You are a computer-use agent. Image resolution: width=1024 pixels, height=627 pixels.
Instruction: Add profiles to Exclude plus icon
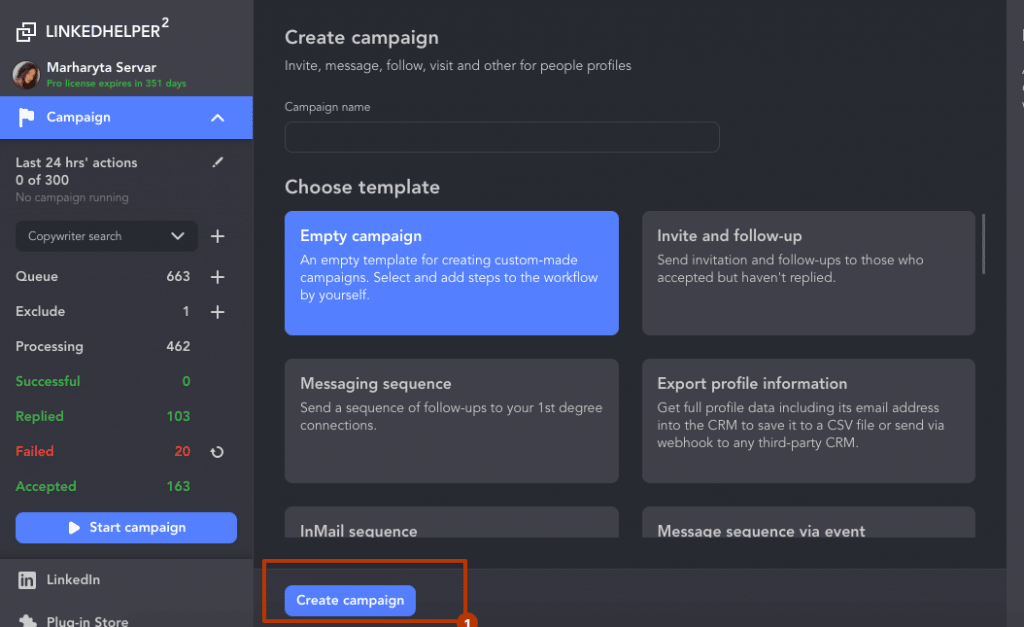click(x=217, y=312)
